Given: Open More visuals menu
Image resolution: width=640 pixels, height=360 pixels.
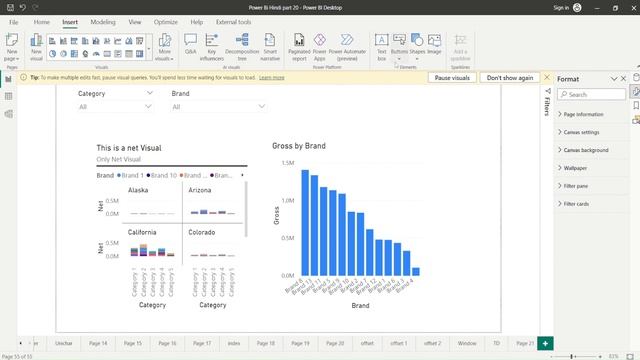Looking at the screenshot, I should click(165, 47).
